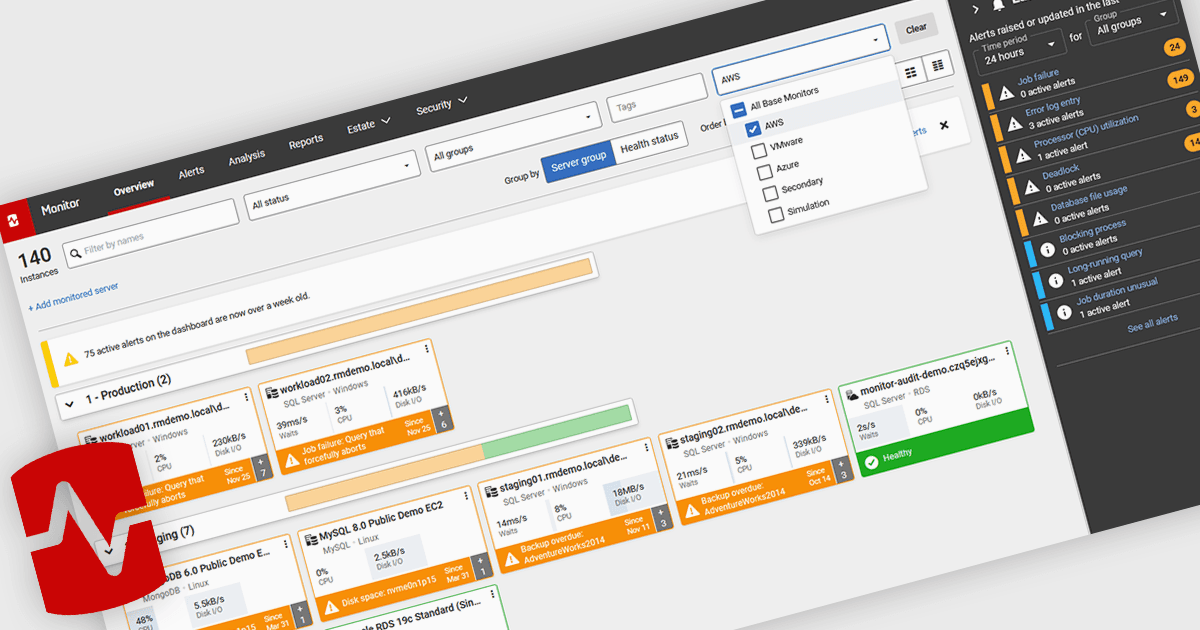
Task: Check the VMware base monitor checkbox
Action: click(759, 151)
